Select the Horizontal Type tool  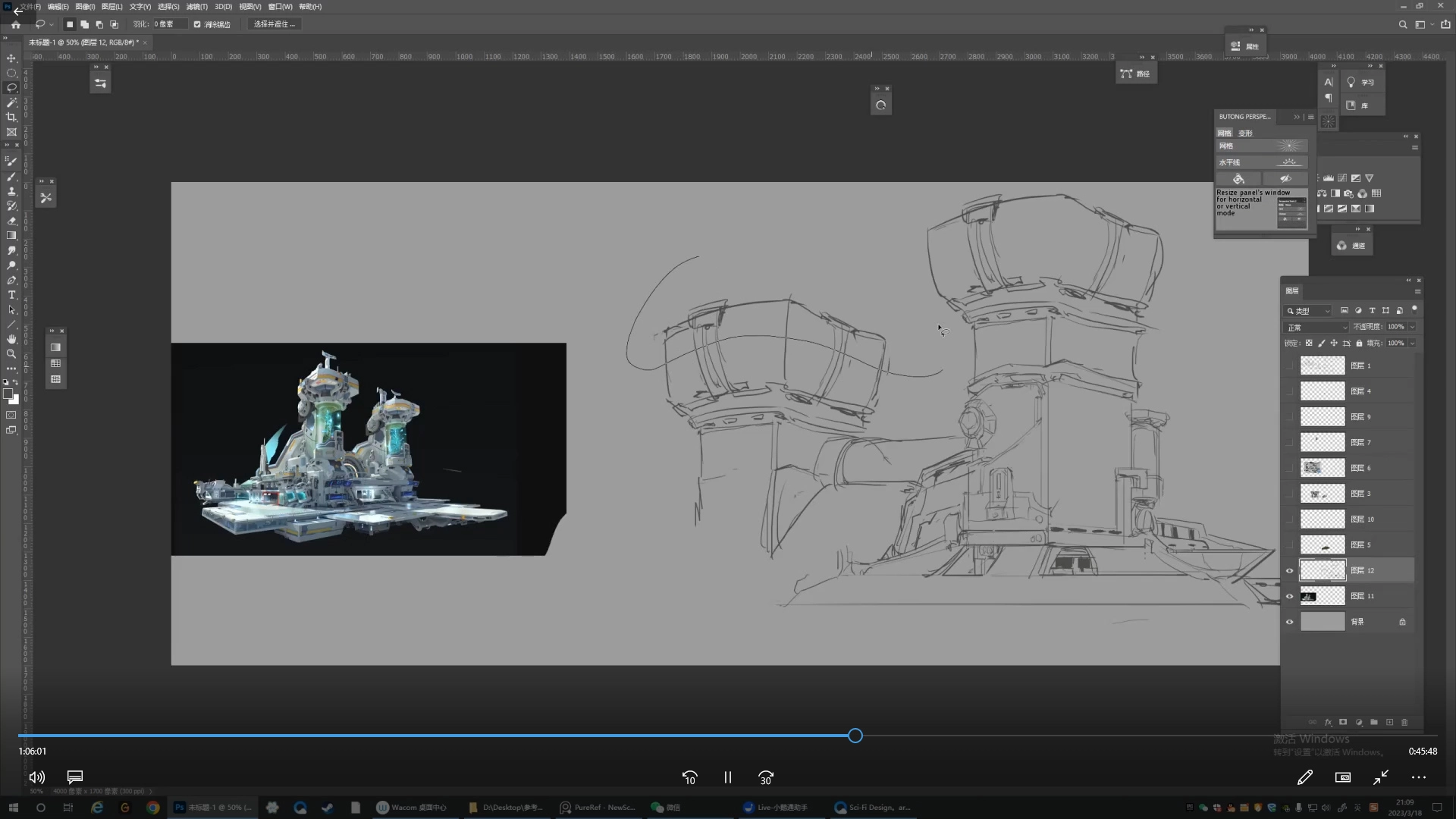tap(11, 295)
